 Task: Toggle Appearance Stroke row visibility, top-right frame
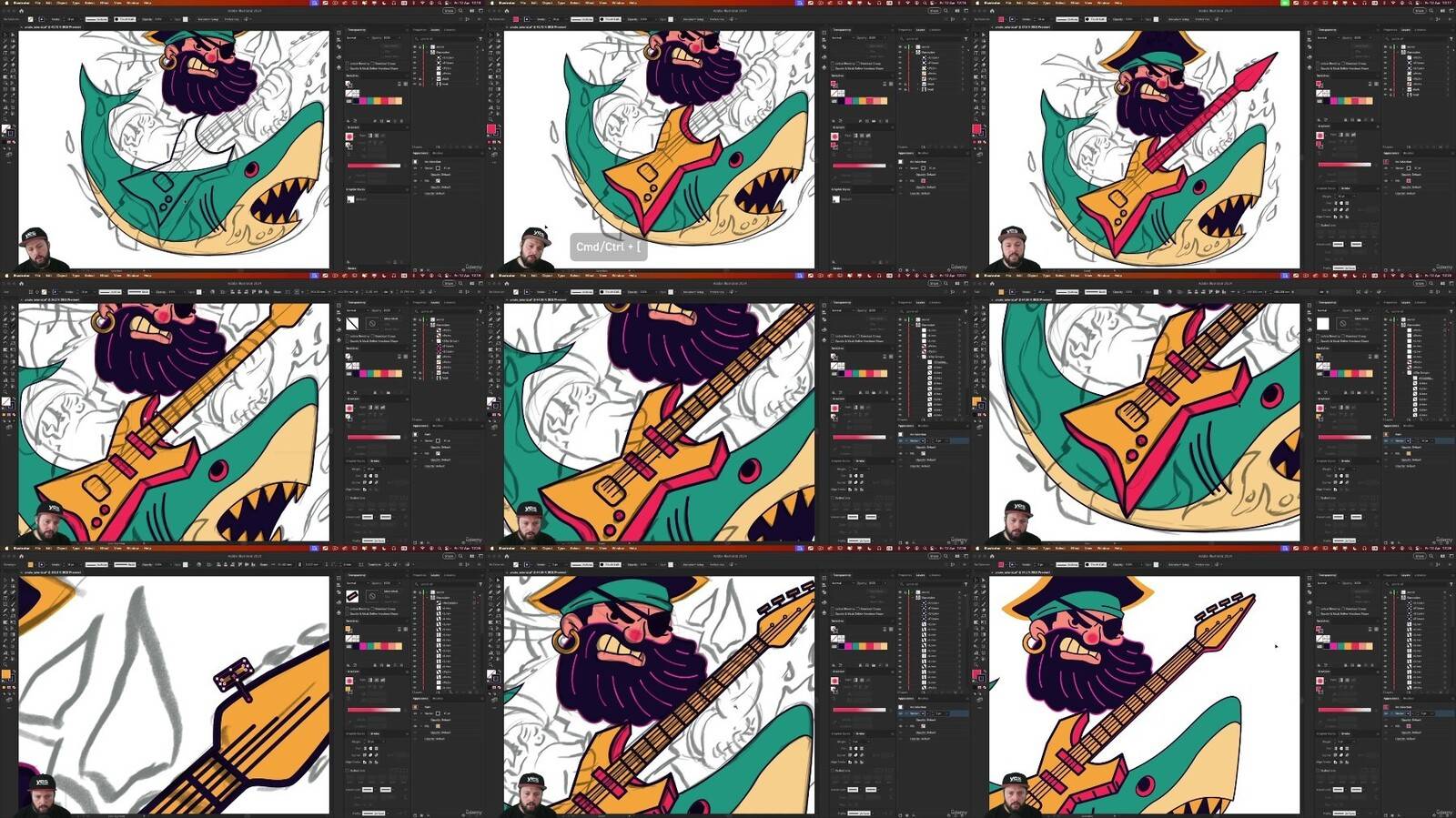1385,168
